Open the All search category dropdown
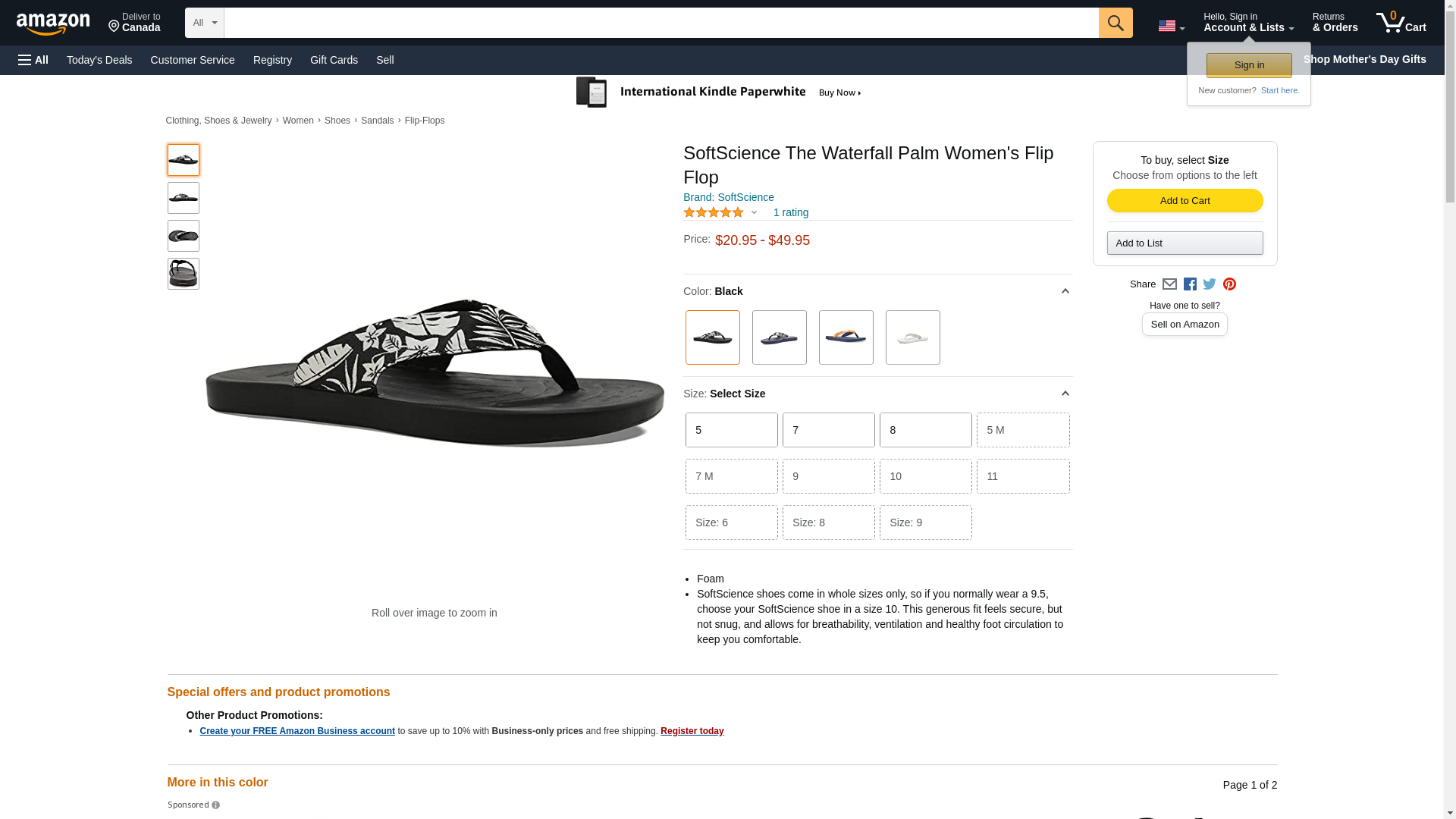This screenshot has width=1456, height=819. coord(205,23)
